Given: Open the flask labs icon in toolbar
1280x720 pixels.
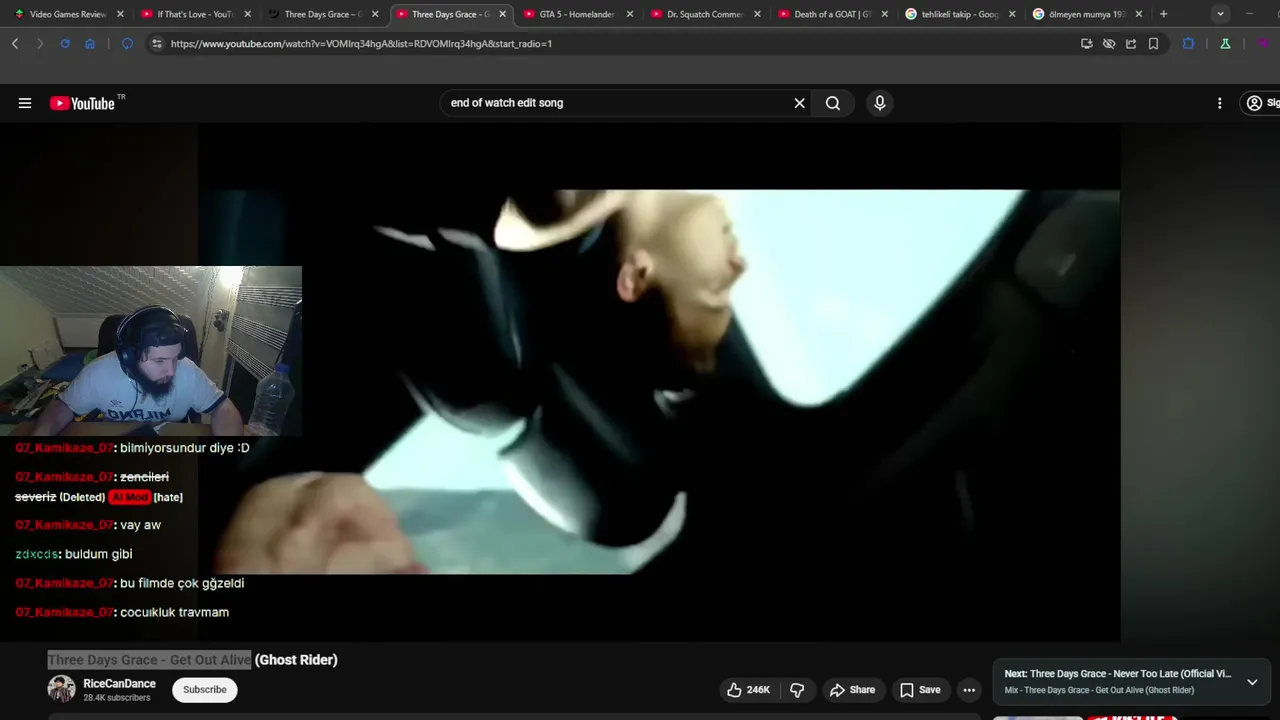Looking at the screenshot, I should tap(1225, 44).
